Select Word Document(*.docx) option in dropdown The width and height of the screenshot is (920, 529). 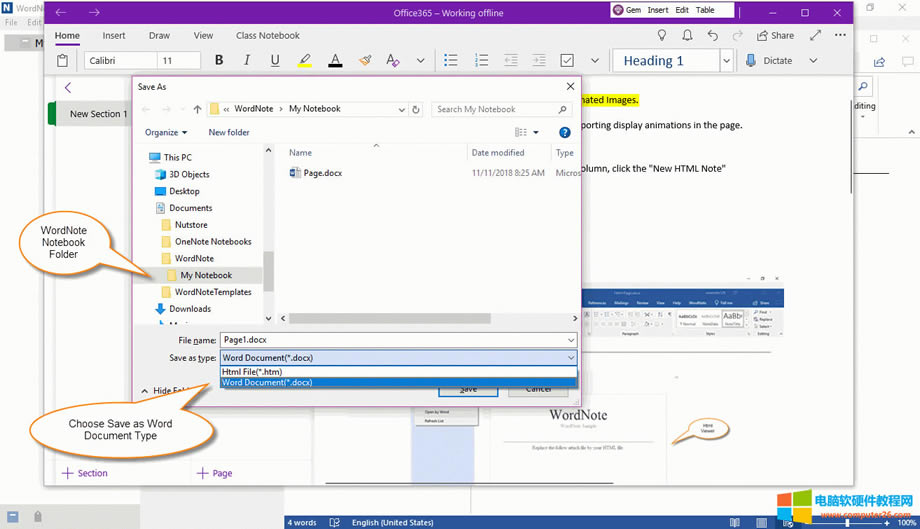(267, 382)
